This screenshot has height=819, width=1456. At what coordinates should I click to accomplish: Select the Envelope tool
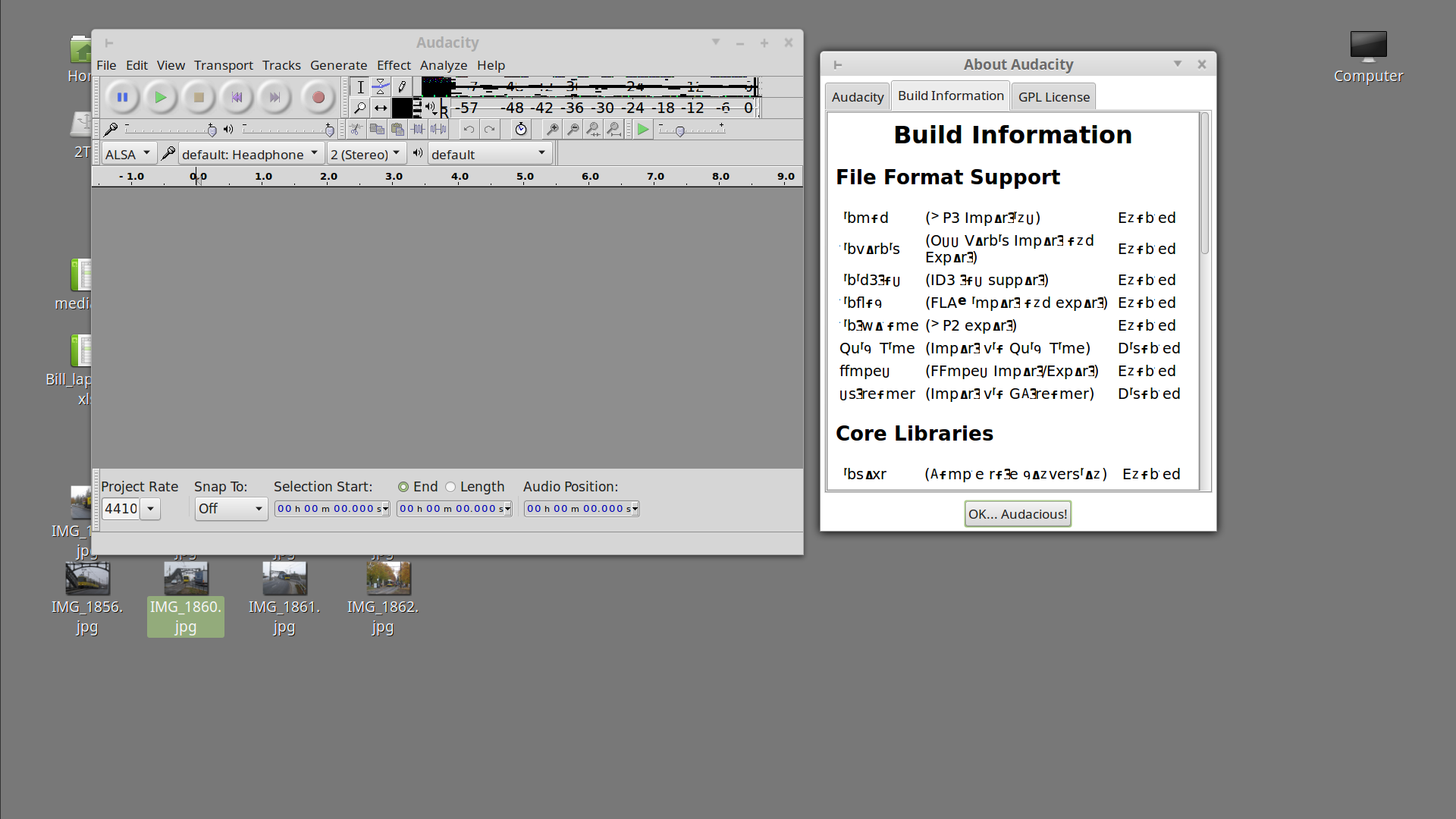(x=381, y=86)
